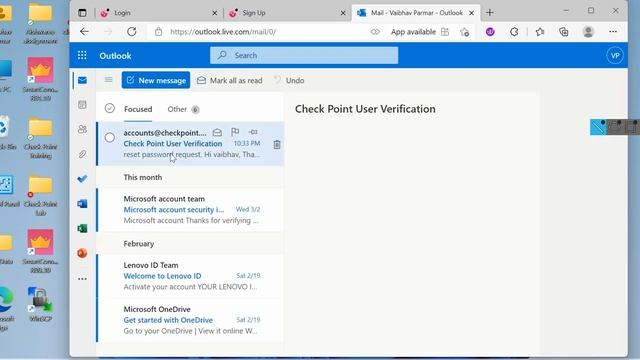This screenshot has height=360, width=640.
Task: Open Check Point training desktop folder
Action: click(40, 139)
